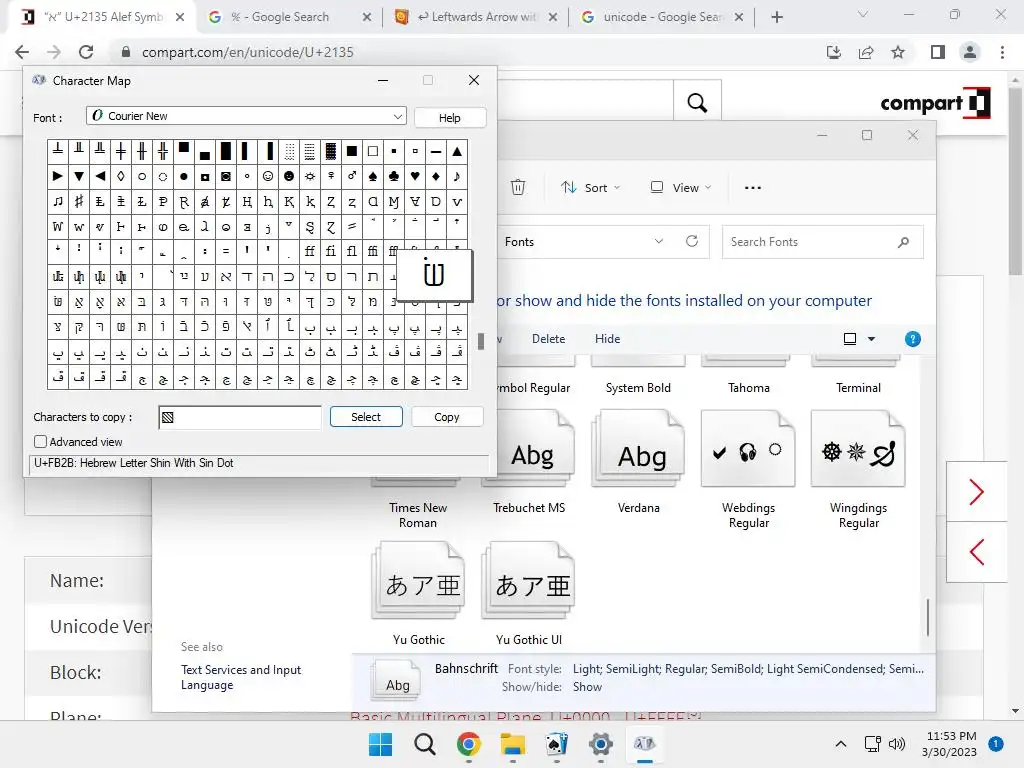Switch to the unicode - Google Search tab
The image size is (1024, 768).
tap(662, 17)
